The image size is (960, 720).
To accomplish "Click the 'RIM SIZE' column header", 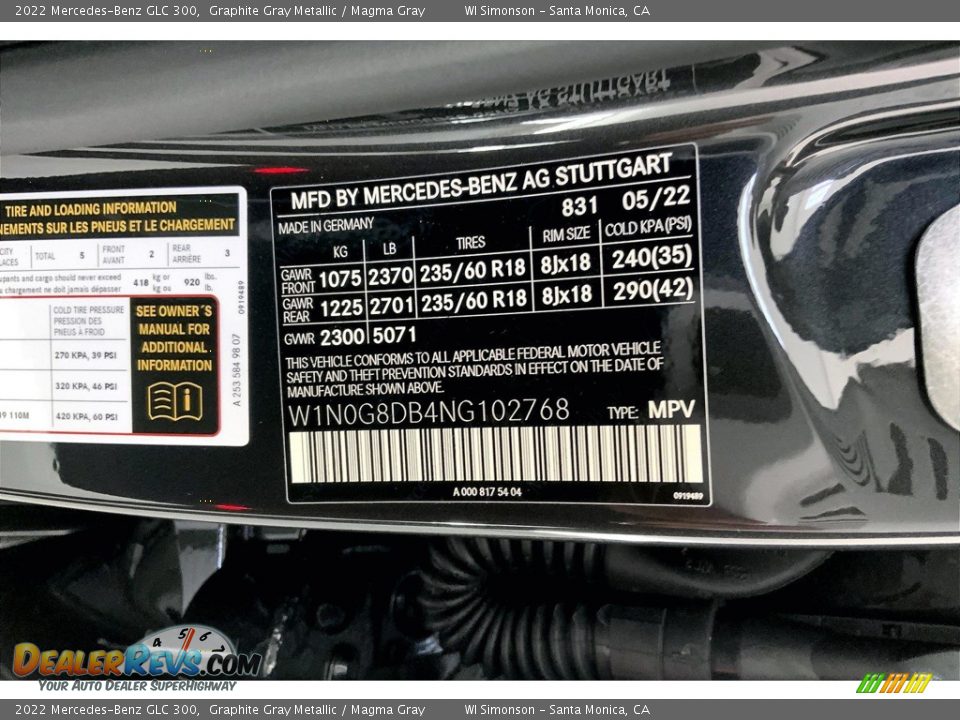I will click(x=566, y=234).
